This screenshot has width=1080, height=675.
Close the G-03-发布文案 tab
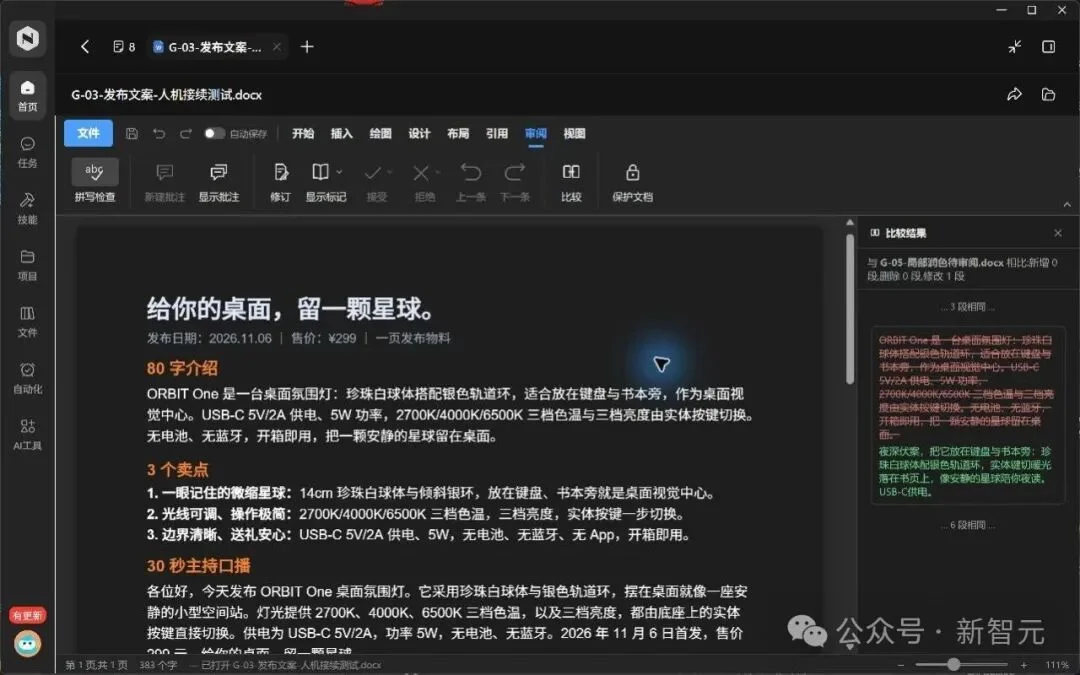pos(276,46)
